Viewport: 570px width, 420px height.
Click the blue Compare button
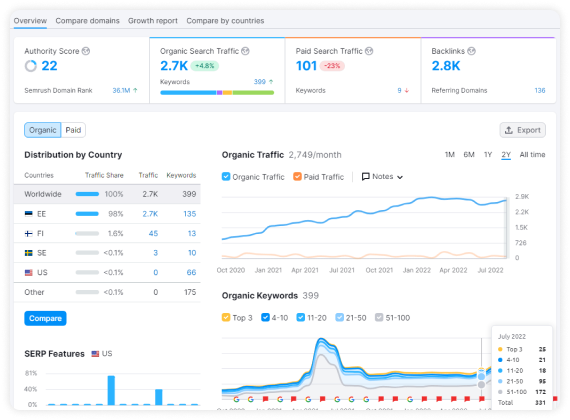click(45, 319)
